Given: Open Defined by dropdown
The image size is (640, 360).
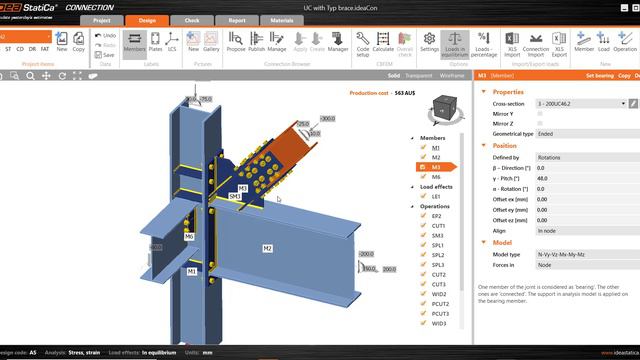Looking at the screenshot, I should 588,158.
